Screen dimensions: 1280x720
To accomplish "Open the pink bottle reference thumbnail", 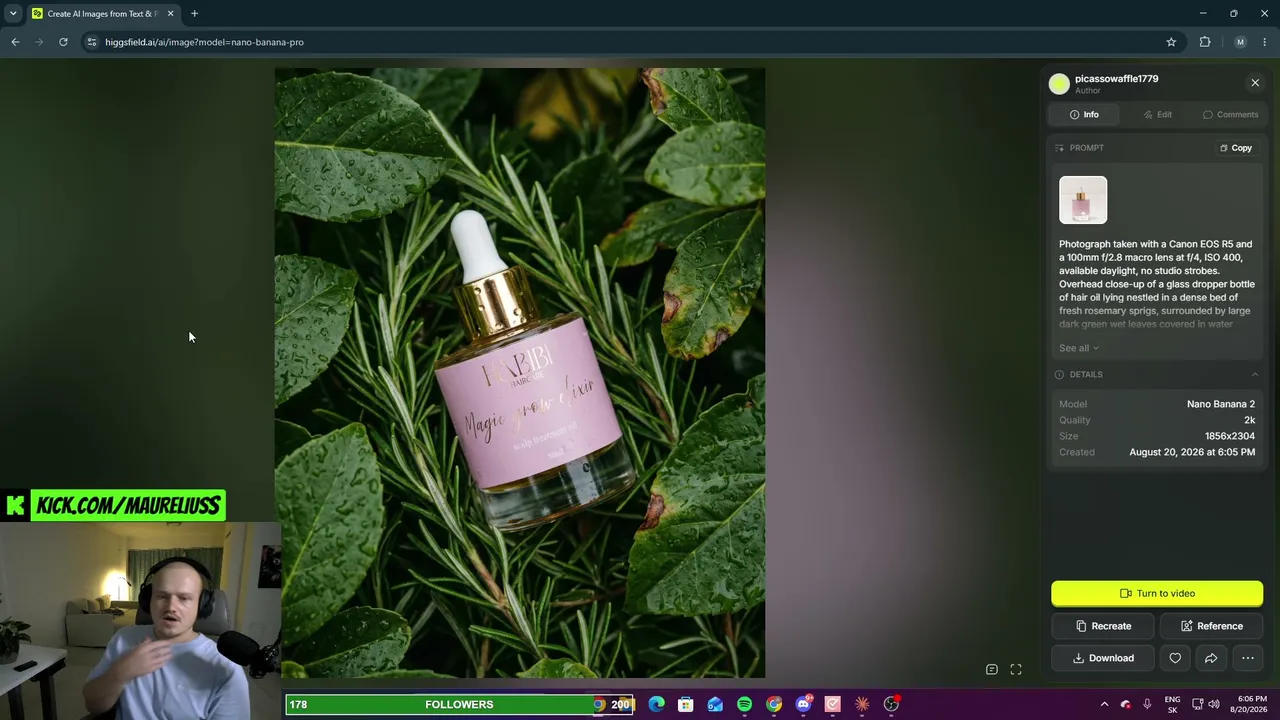I will coord(1083,200).
